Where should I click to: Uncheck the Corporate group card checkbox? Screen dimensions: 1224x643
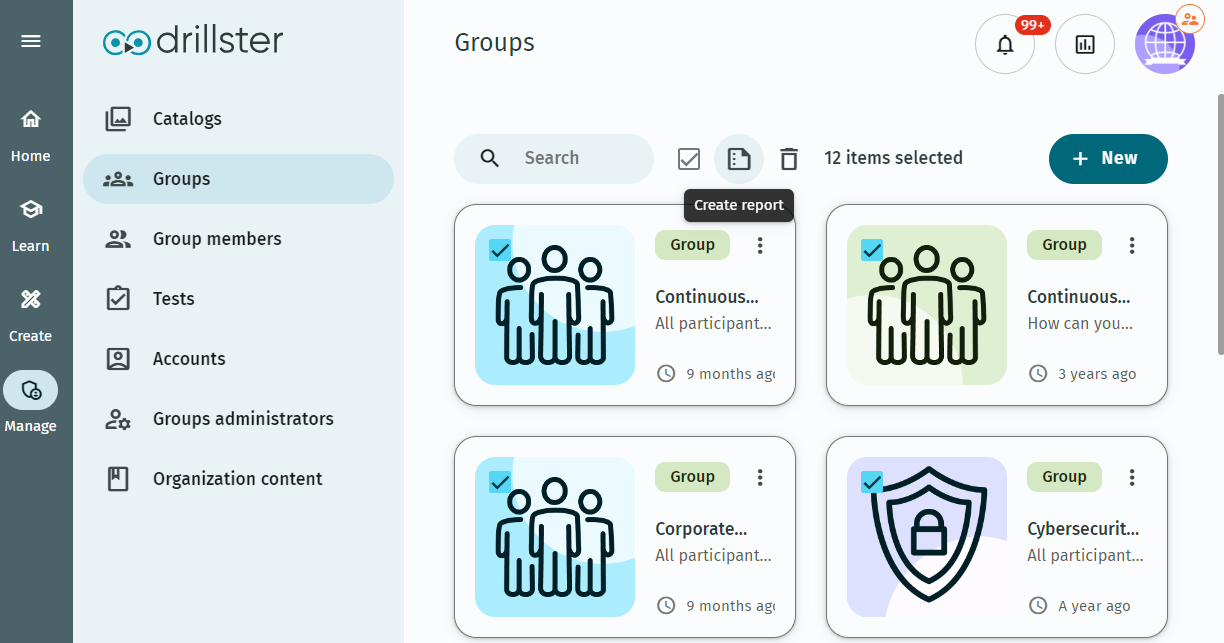(500, 482)
